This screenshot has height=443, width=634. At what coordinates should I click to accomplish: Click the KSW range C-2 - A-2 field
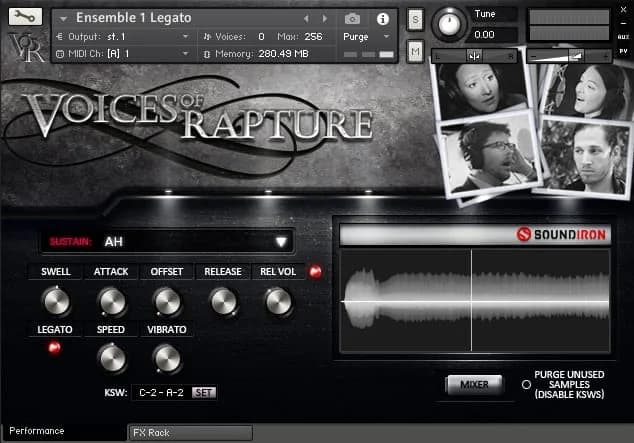coord(161,392)
